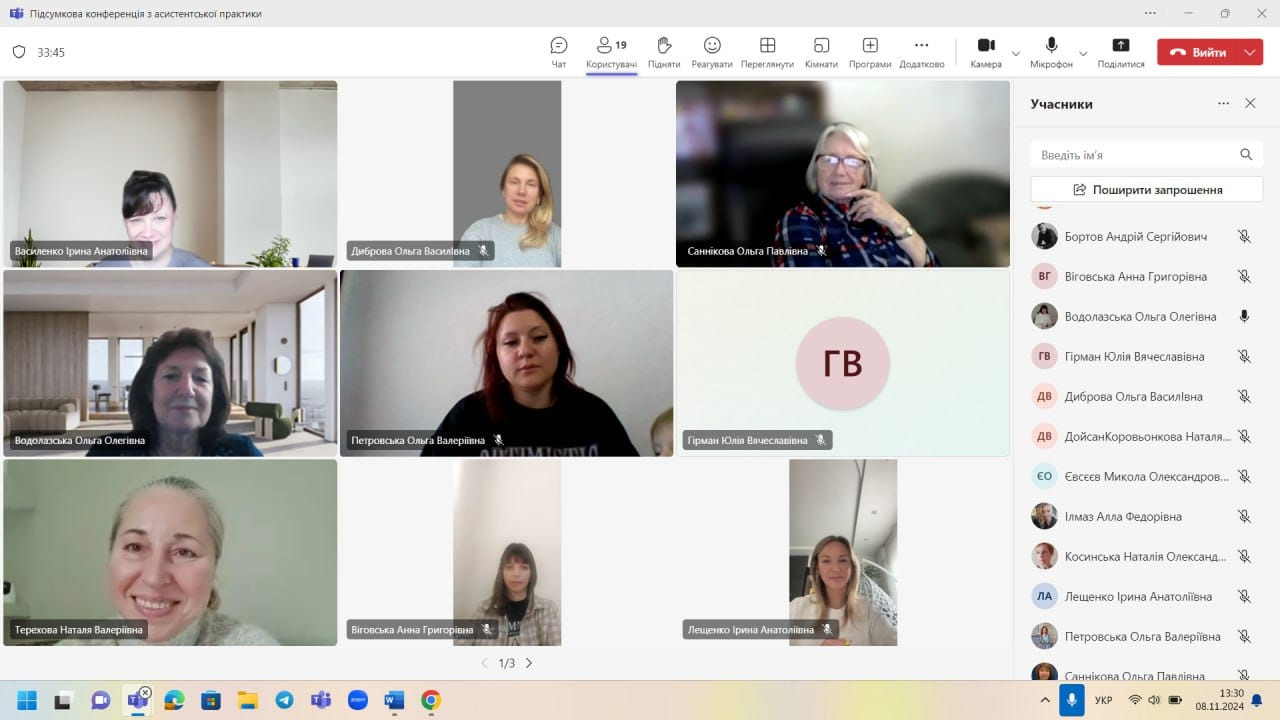Open the Додатково more actions menu

point(921,52)
